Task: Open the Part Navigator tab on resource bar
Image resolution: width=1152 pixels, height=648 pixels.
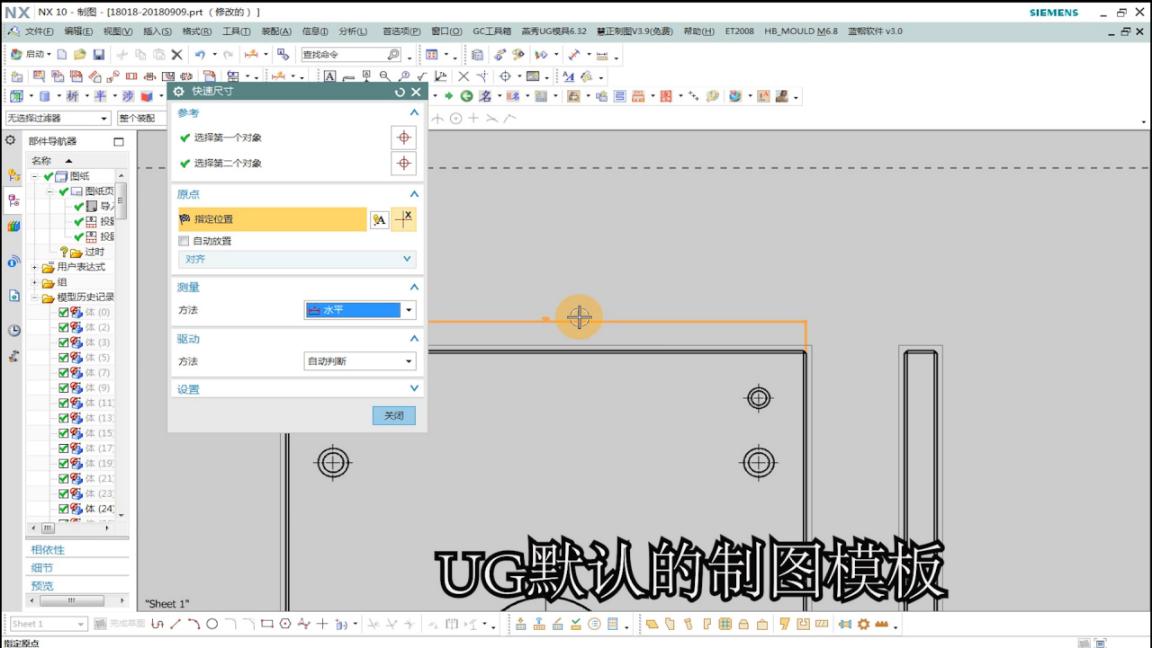Action: [x=14, y=201]
